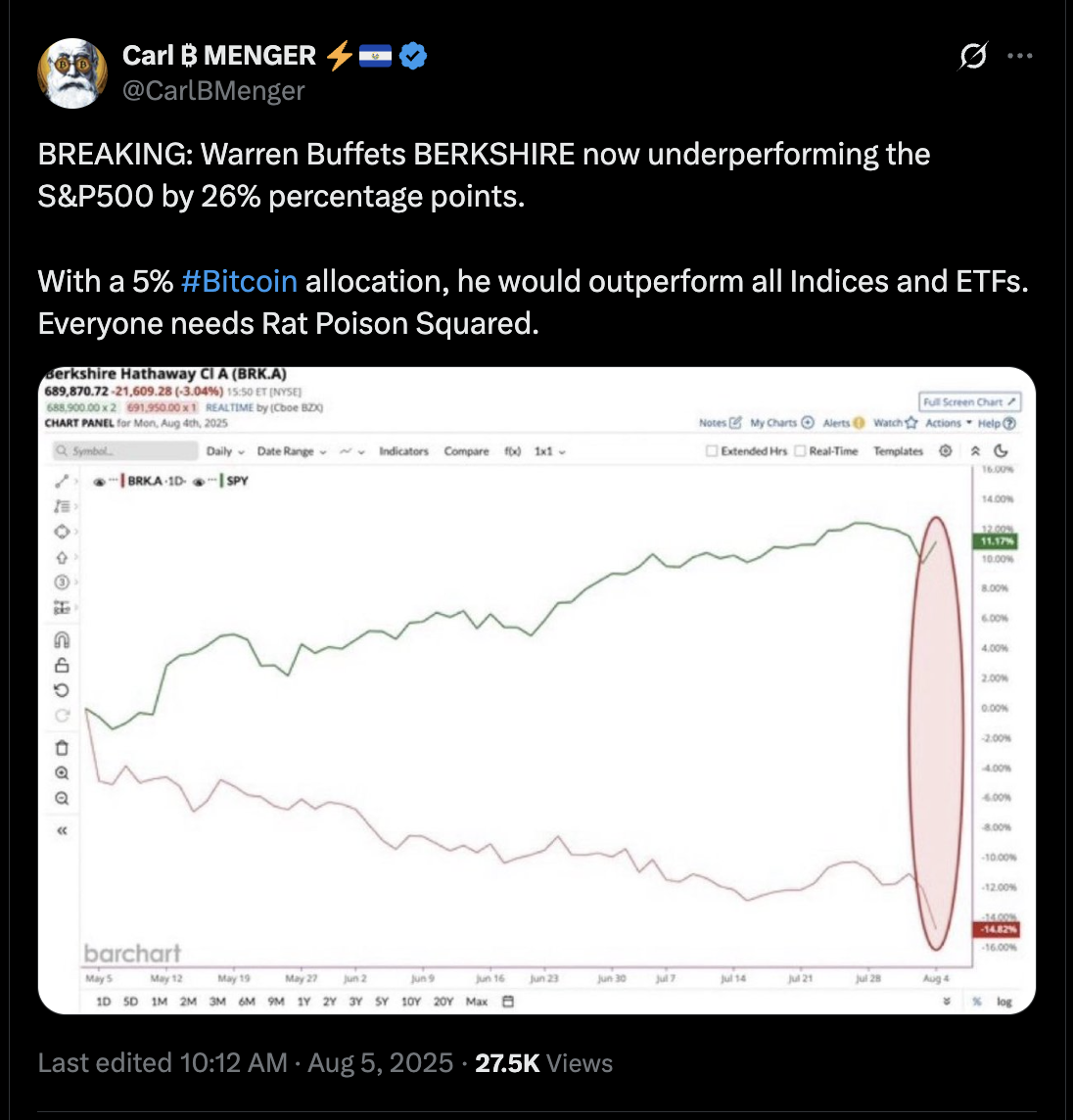Open the Daily frequency dropdown

[225, 451]
